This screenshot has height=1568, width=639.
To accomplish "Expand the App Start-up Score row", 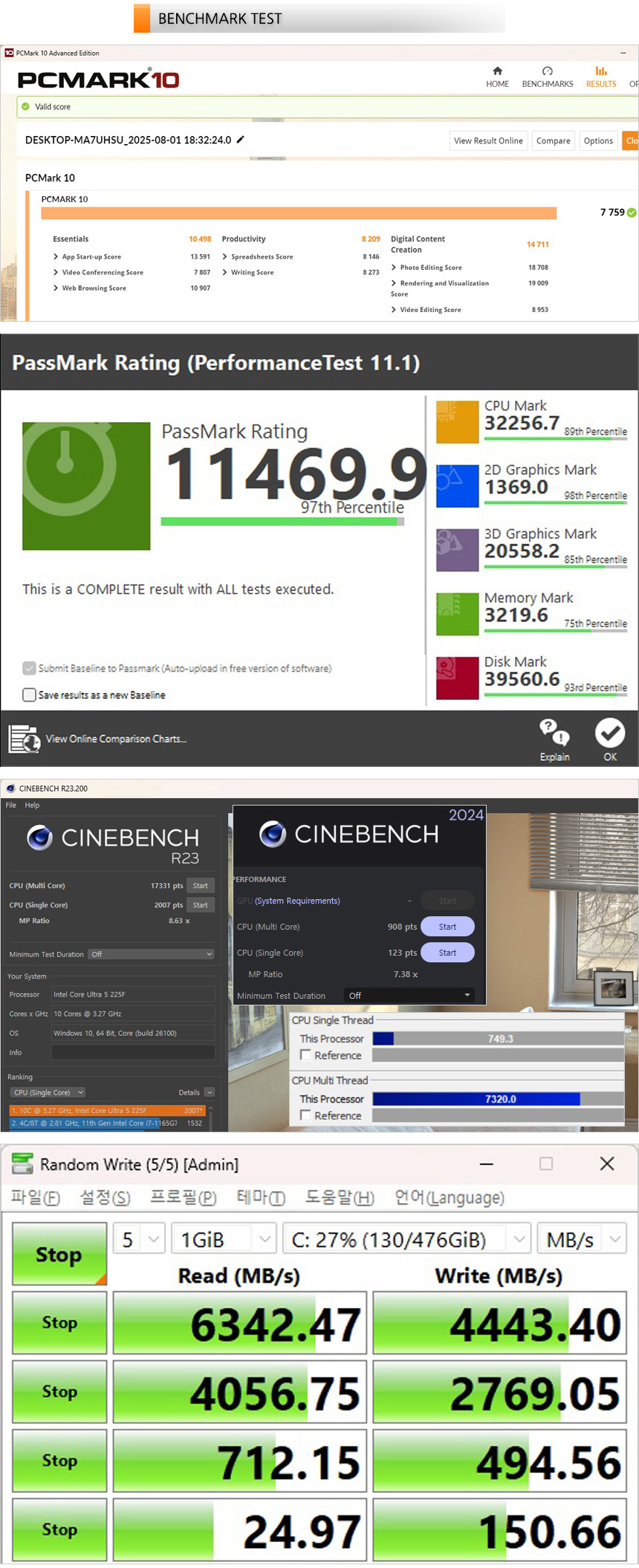I will [56, 257].
